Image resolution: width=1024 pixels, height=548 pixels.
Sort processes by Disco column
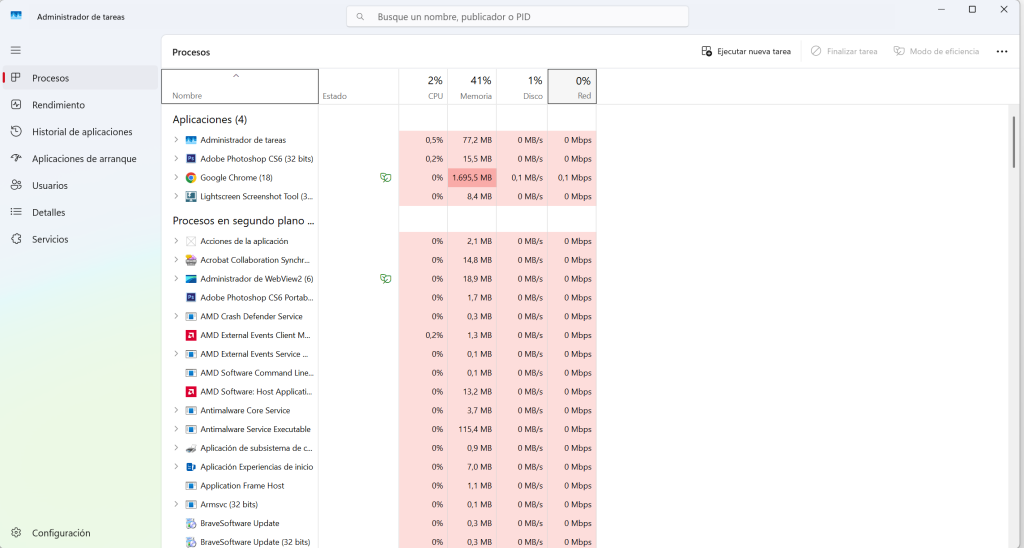click(x=522, y=86)
